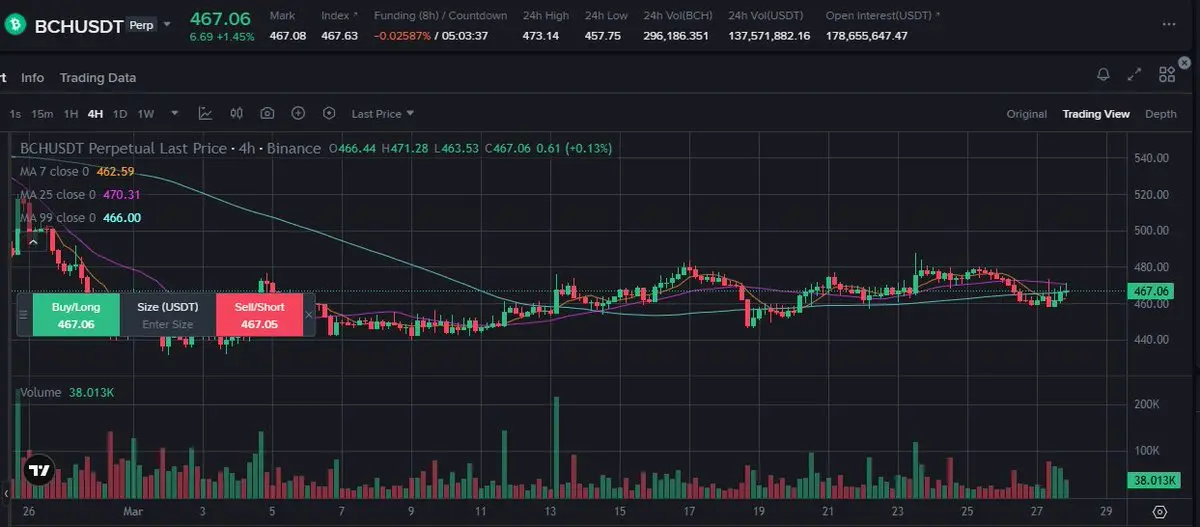Viewport: 1200px width, 527px height.
Task: Click the 24h Vol(BCH) value 296,186.351
Action: coord(676,36)
